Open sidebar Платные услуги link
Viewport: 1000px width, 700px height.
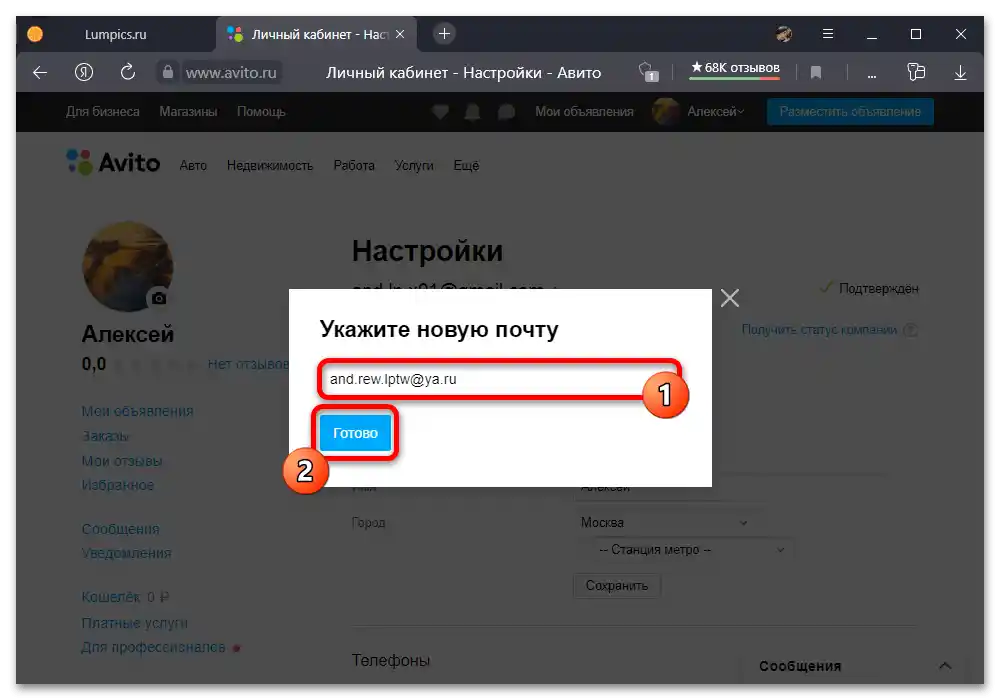135,623
